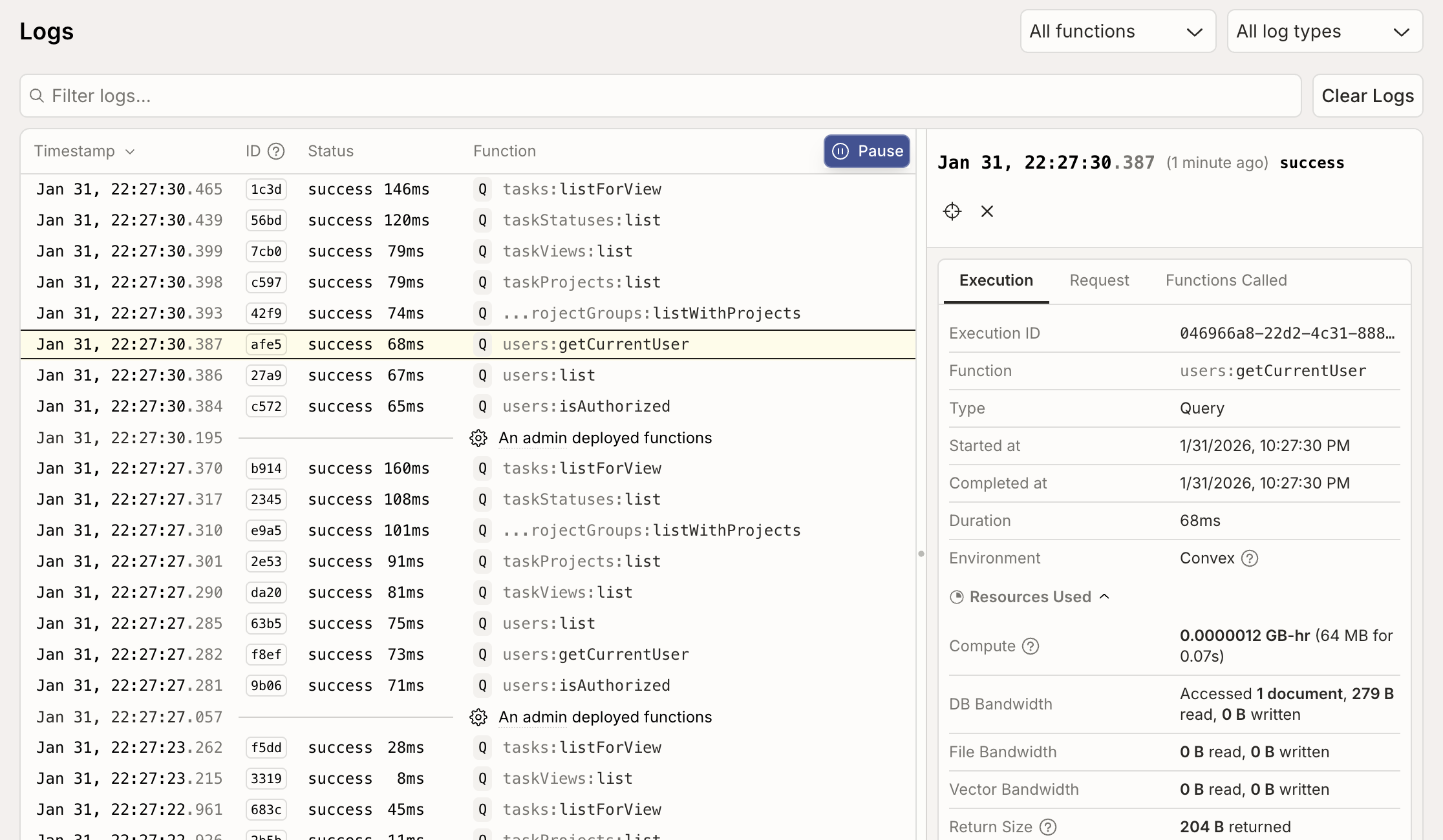The width and height of the screenshot is (1443, 840).
Task: Click the Q query badge beside tasks:listForView
Action: point(482,189)
